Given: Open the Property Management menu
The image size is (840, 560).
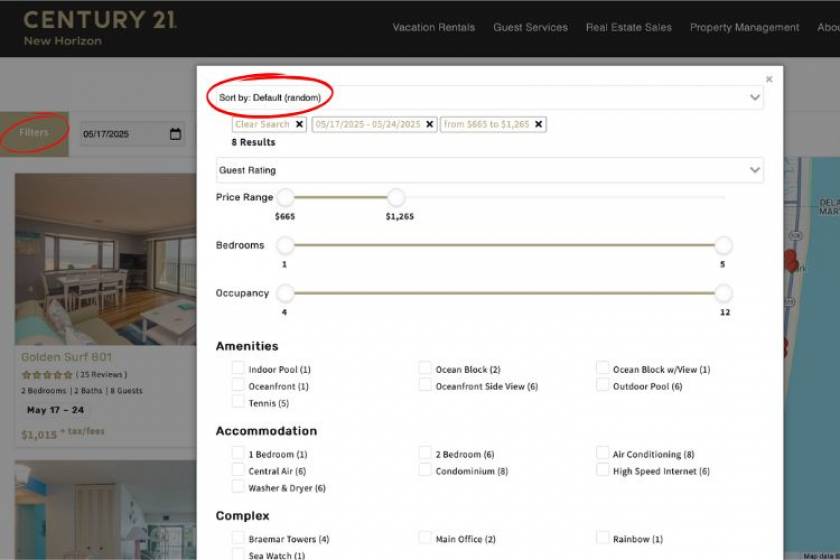Looking at the screenshot, I should point(744,27).
